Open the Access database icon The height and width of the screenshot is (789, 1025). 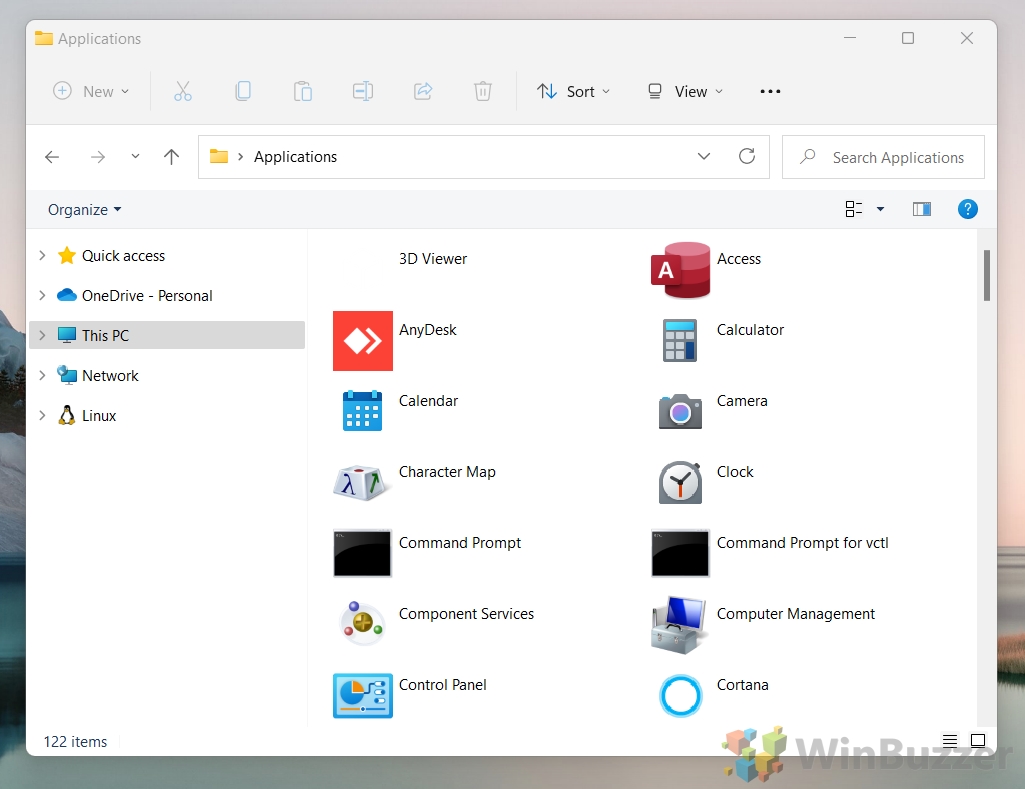[680, 270]
